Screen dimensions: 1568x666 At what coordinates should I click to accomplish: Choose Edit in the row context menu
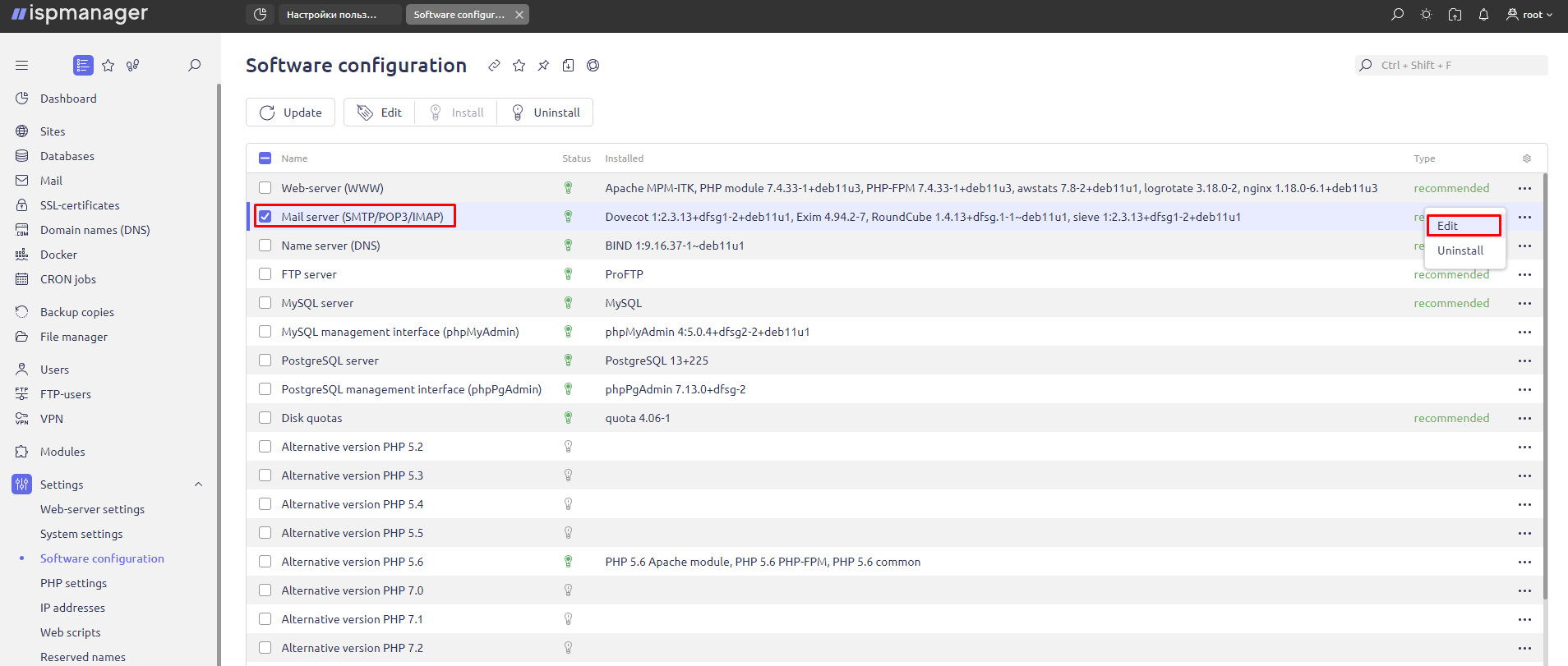(x=1464, y=226)
